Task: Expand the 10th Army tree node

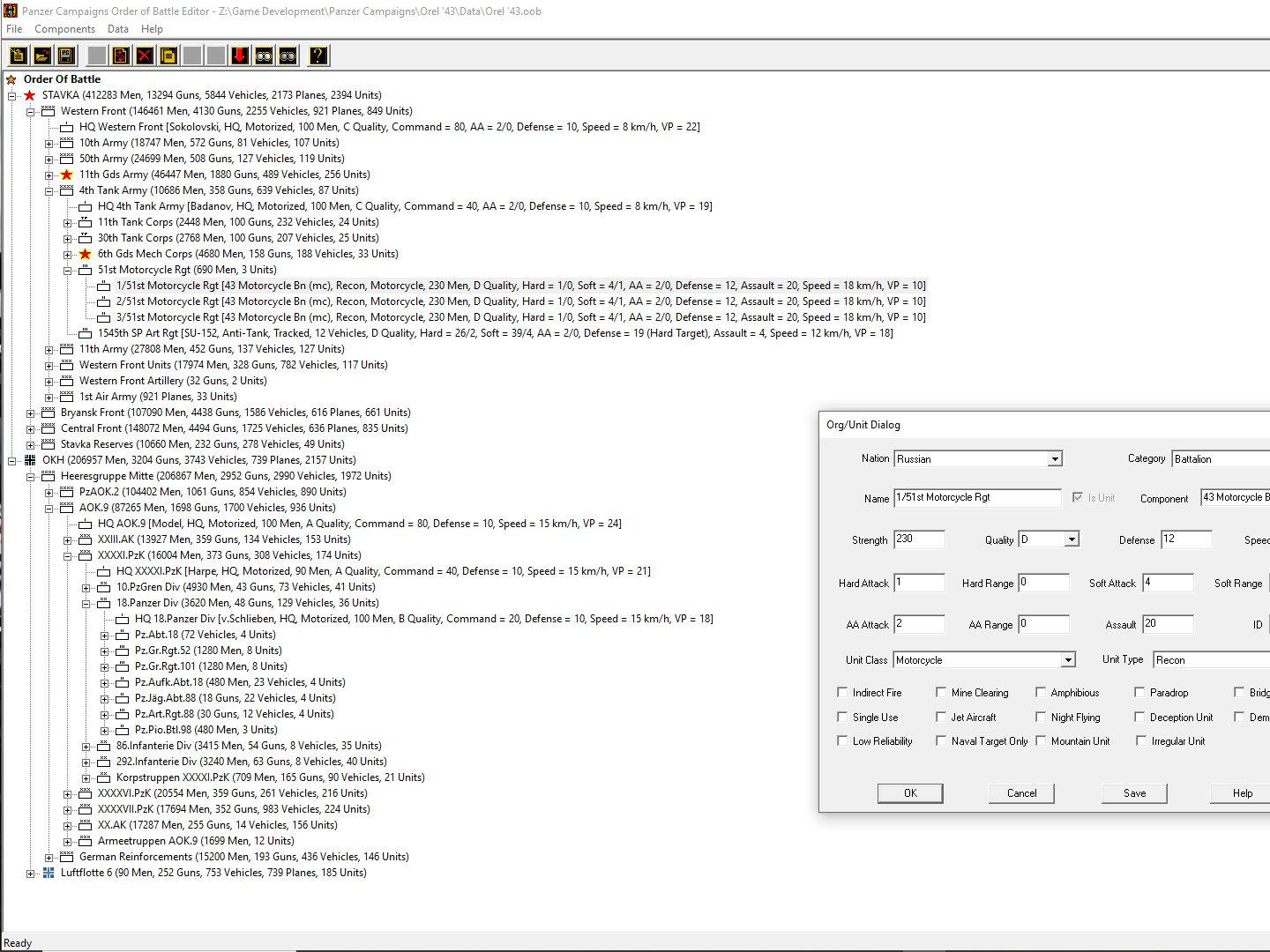Action: pos(49,143)
